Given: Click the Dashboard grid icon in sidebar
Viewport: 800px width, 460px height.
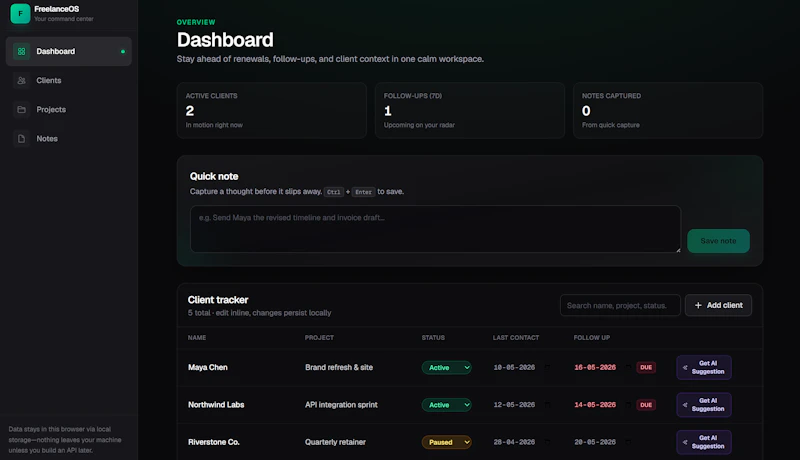Looking at the screenshot, I should (x=21, y=52).
